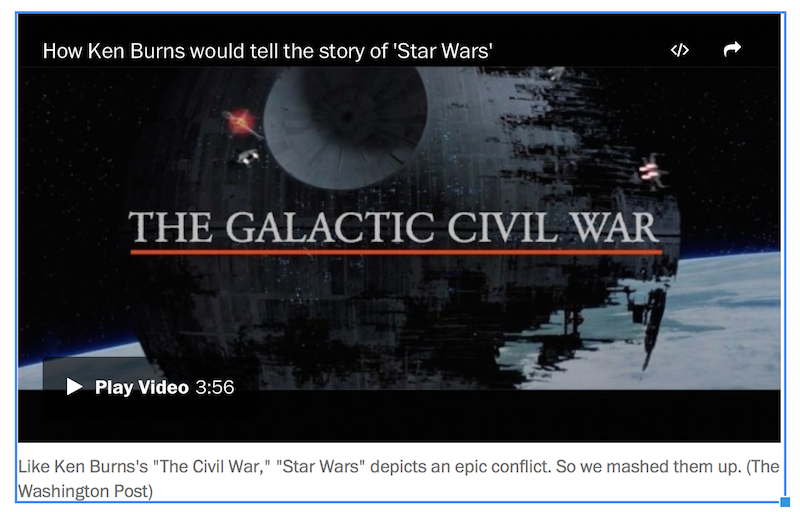Click the white play triangle icon

(x=74, y=387)
